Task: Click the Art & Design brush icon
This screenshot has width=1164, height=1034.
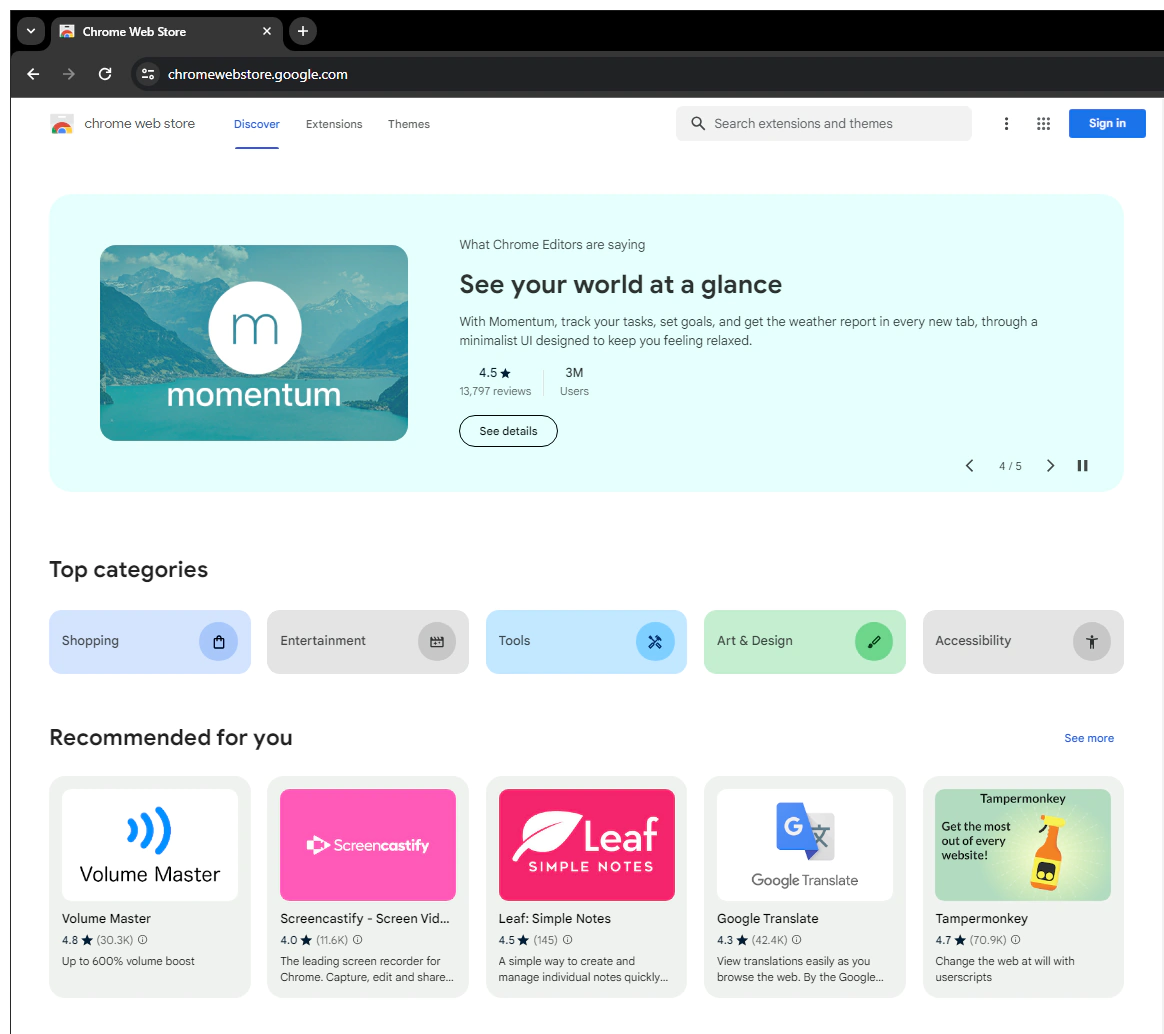Action: coord(874,642)
